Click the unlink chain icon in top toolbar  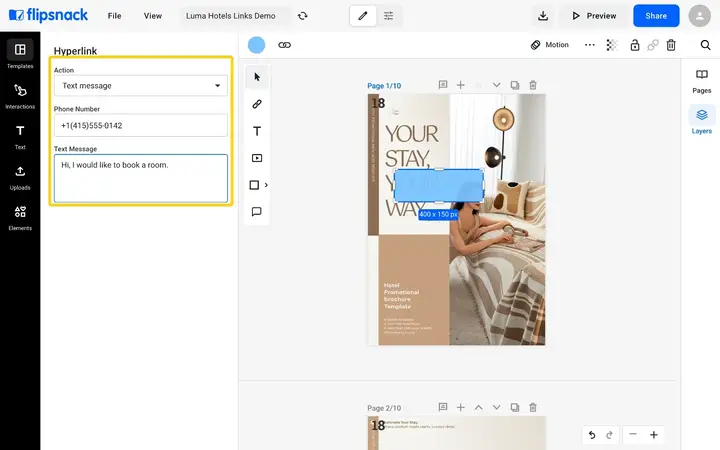[x=652, y=45]
